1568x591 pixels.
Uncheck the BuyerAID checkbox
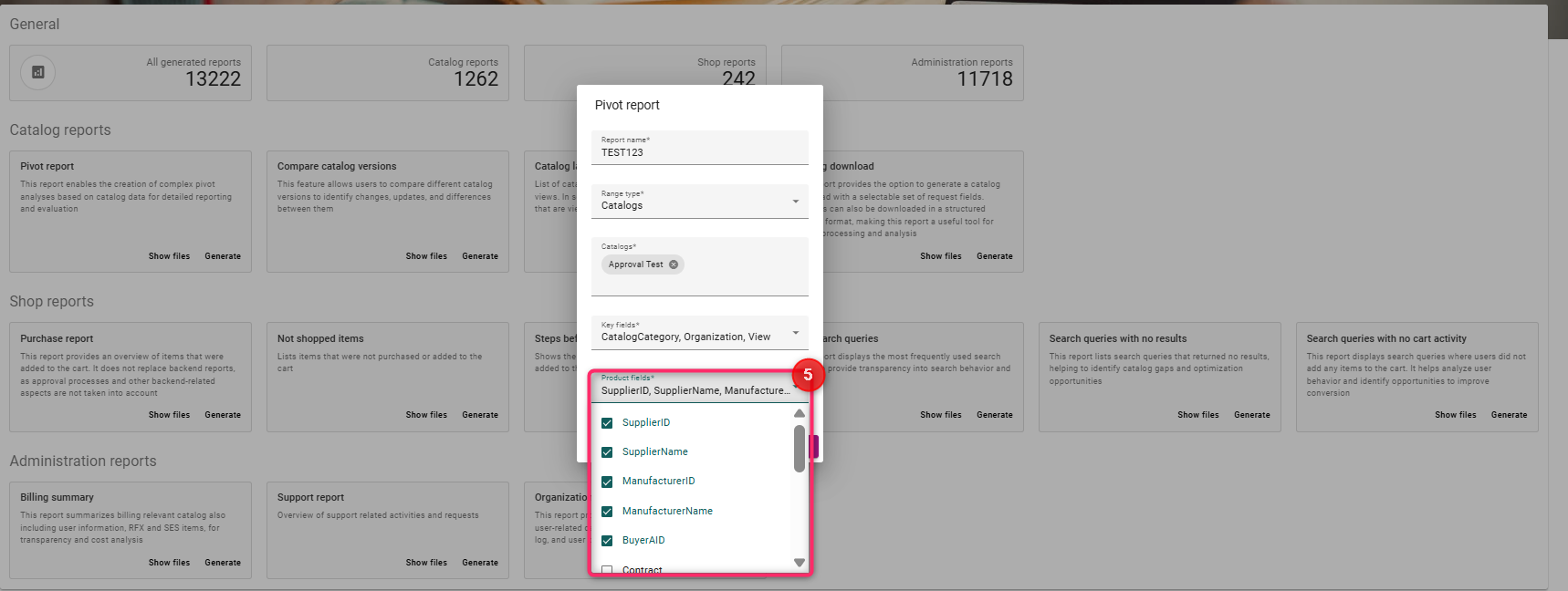click(x=607, y=541)
